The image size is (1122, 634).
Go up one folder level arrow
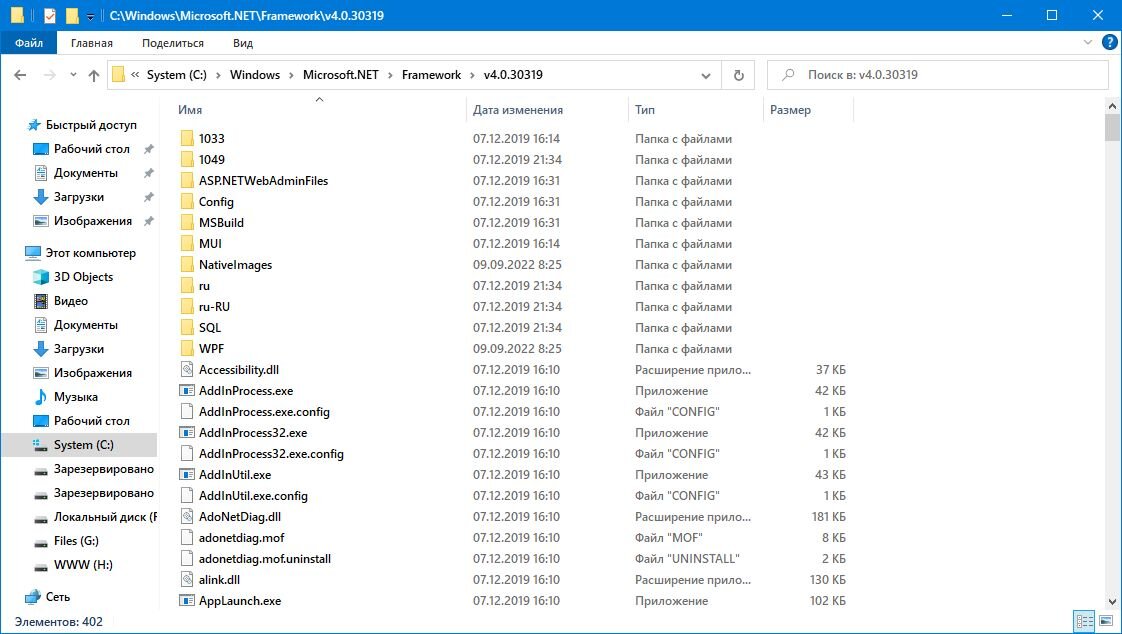(x=94, y=74)
